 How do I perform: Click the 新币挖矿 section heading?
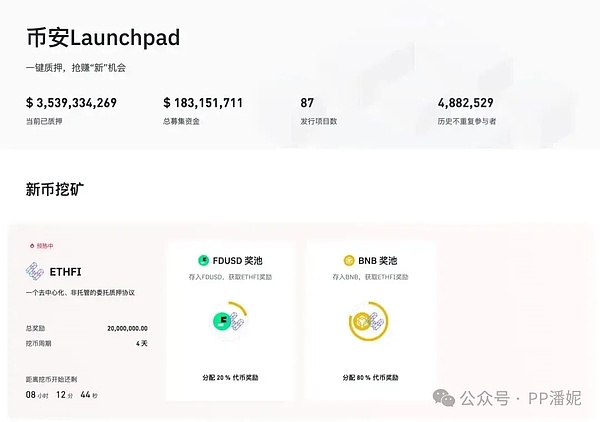55,189
